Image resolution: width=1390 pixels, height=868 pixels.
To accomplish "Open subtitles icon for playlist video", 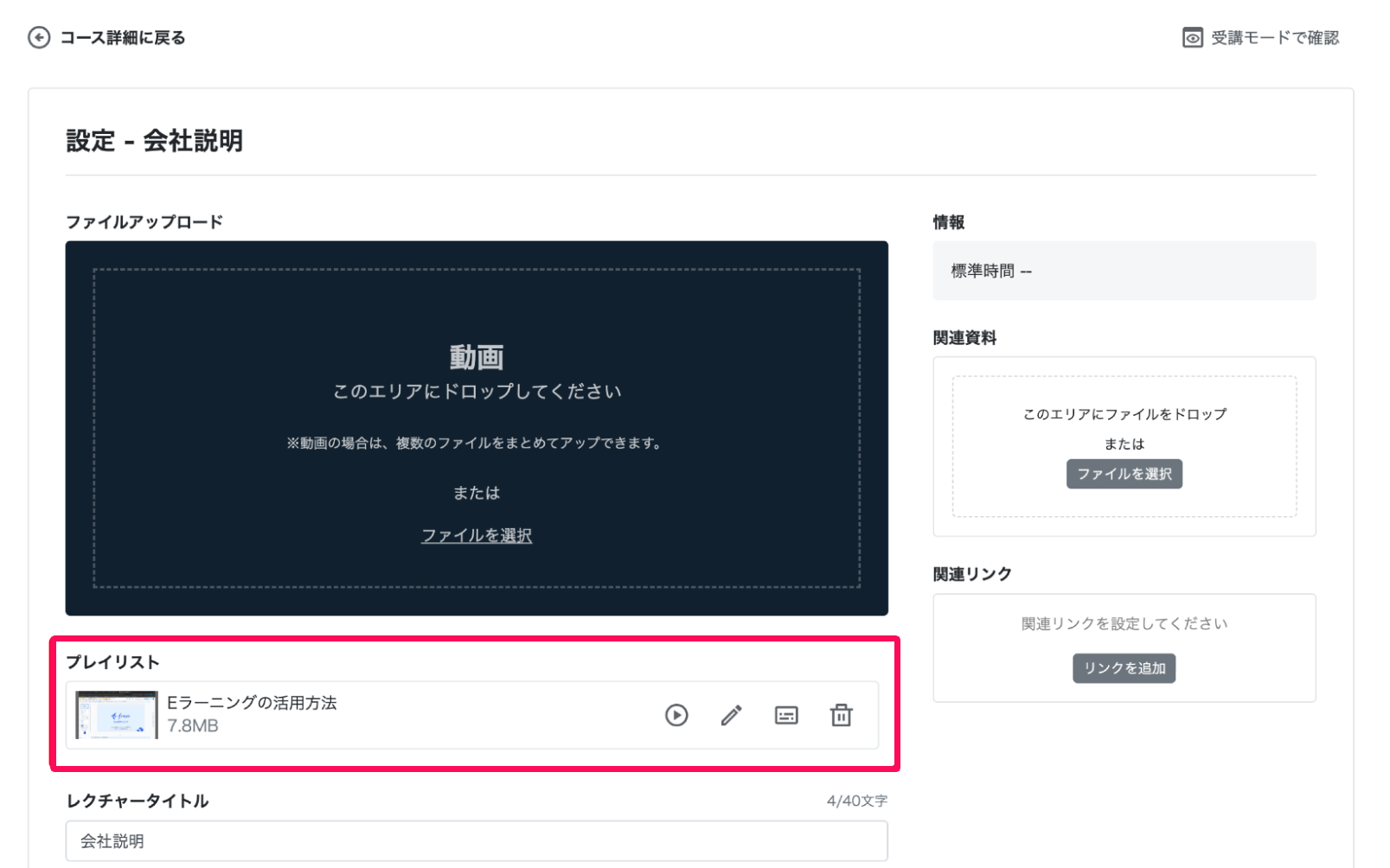I will (786, 715).
